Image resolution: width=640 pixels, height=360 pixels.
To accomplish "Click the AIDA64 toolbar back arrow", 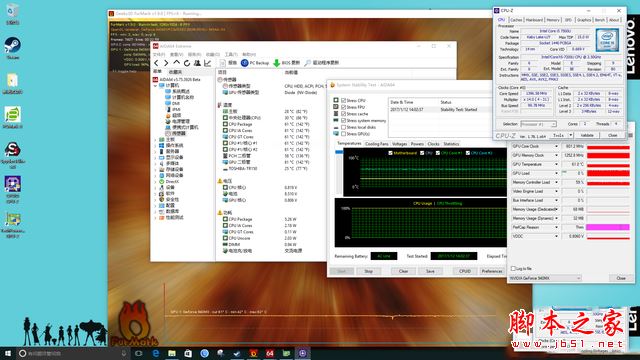I will click(x=156, y=63).
